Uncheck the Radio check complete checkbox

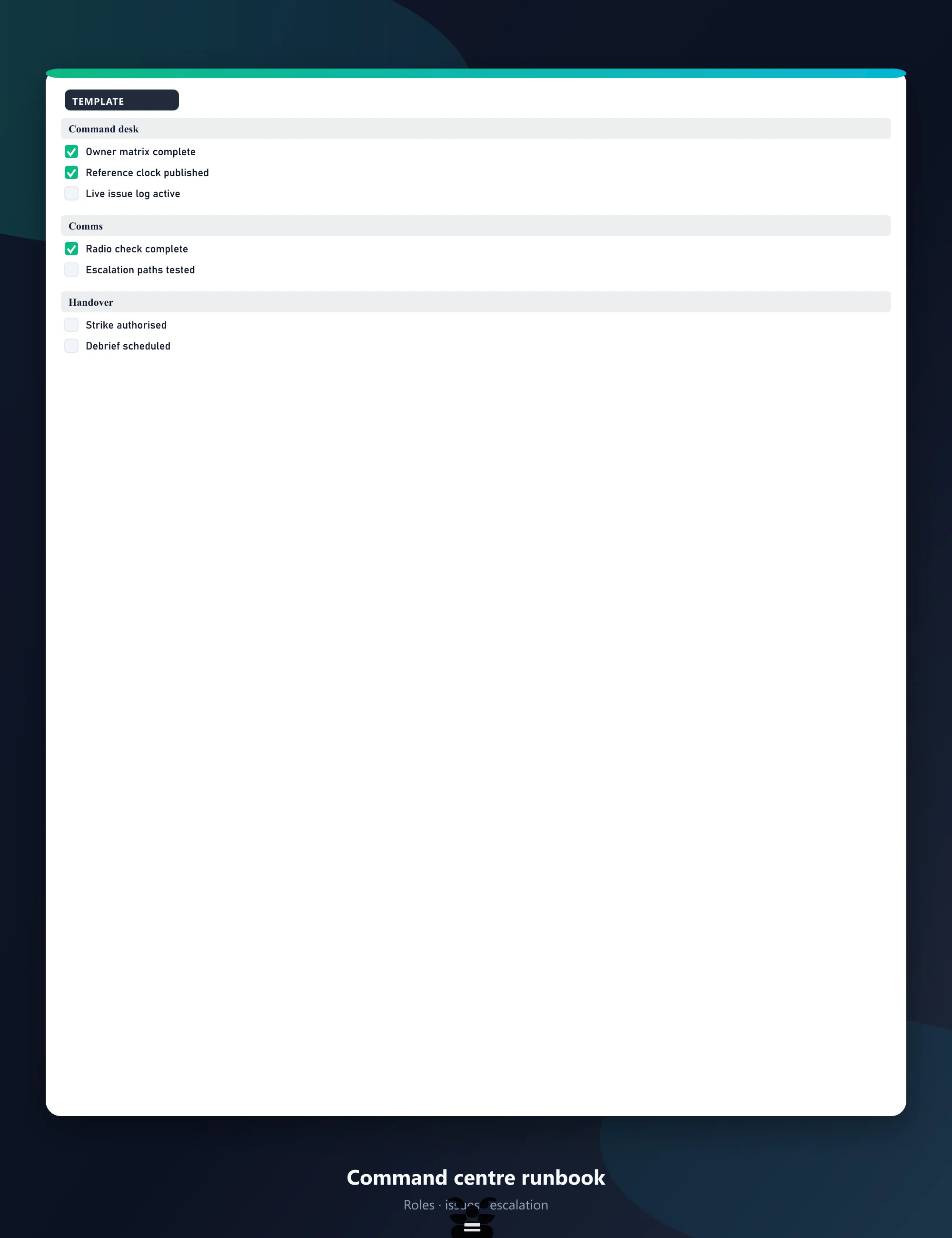(x=71, y=249)
